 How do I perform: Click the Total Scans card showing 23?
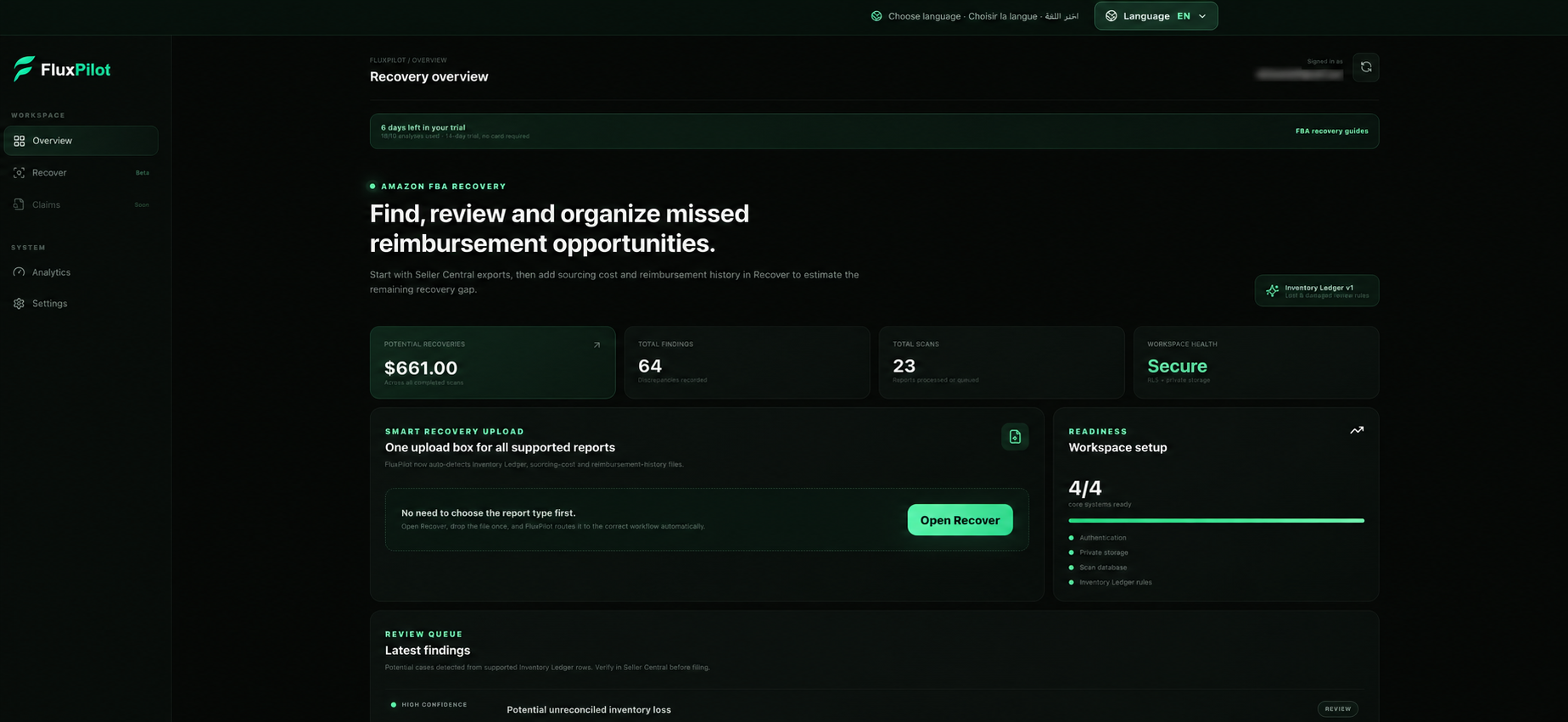(x=1001, y=362)
